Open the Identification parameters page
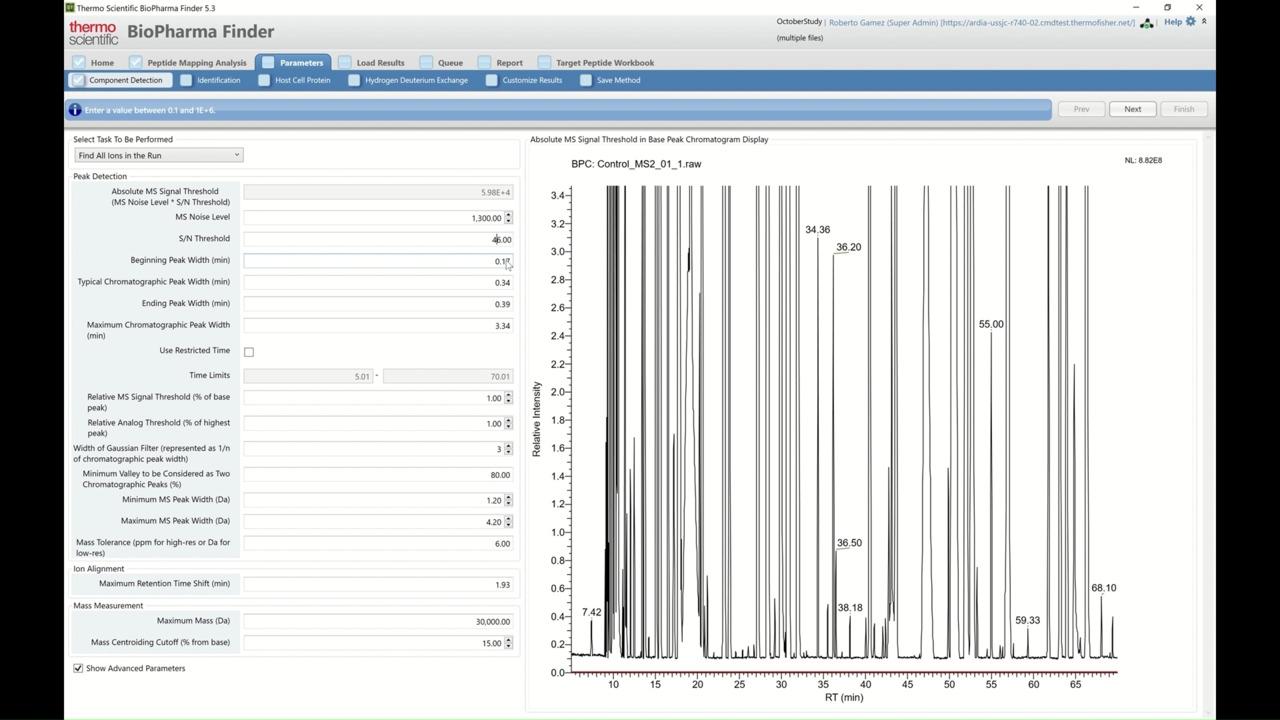The height and width of the screenshot is (720, 1280). [x=217, y=80]
